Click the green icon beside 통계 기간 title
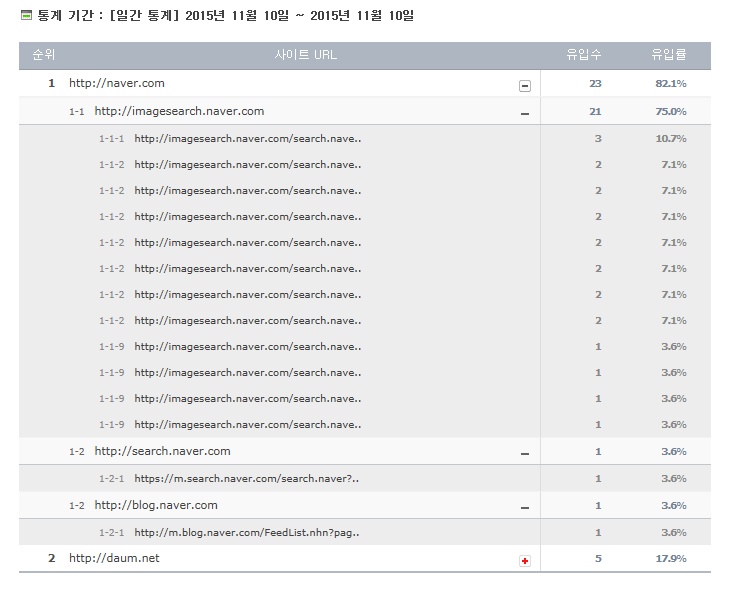This screenshot has width=731, height=595. pos(27,15)
